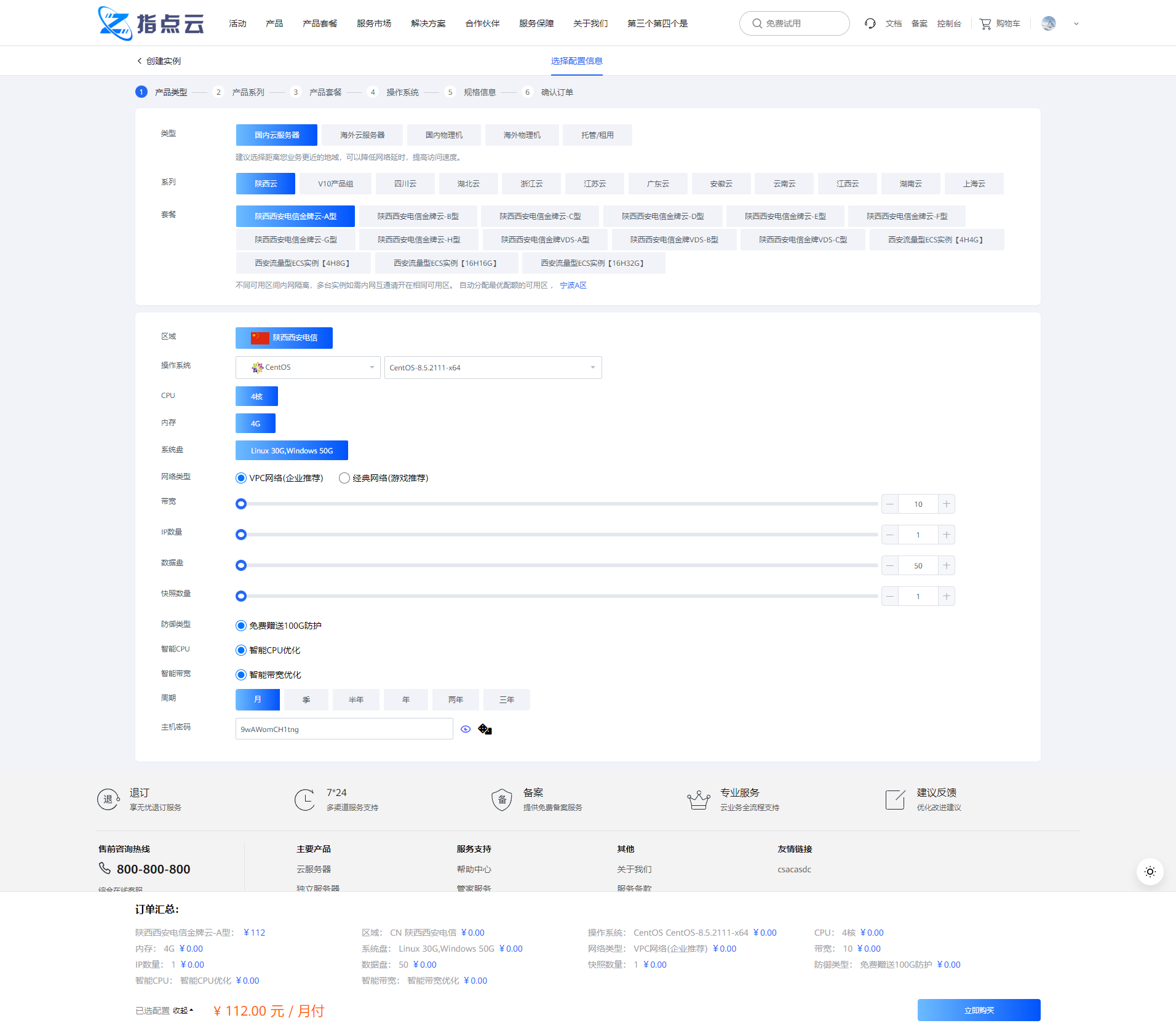This screenshot has width=1176, height=1031.
Task: Select 四川云 series
Action: pos(405,183)
